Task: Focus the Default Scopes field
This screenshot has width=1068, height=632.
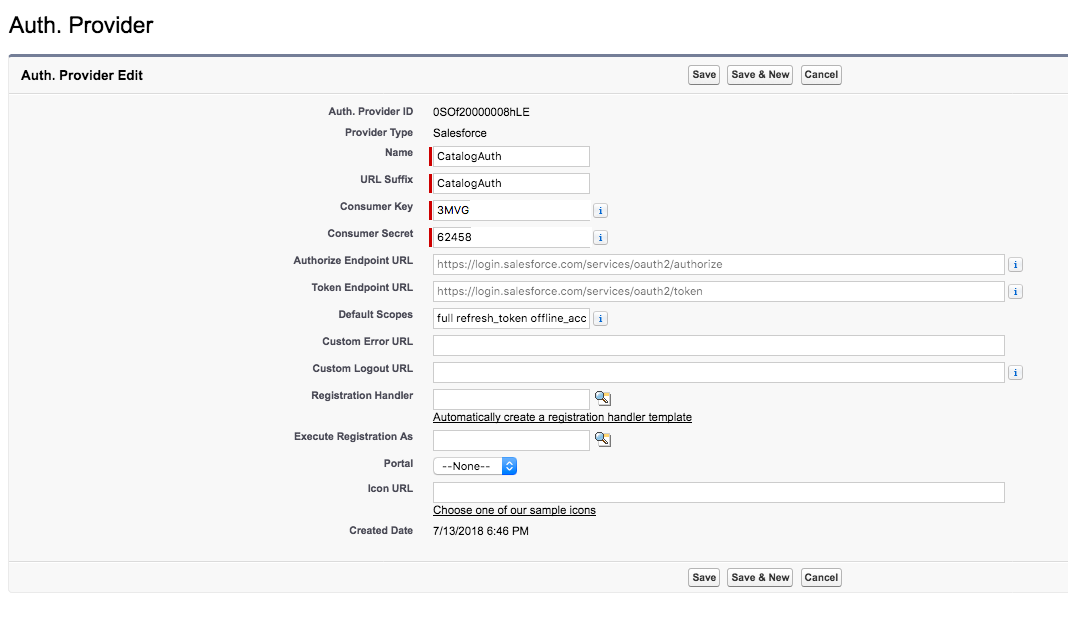Action: pos(511,318)
